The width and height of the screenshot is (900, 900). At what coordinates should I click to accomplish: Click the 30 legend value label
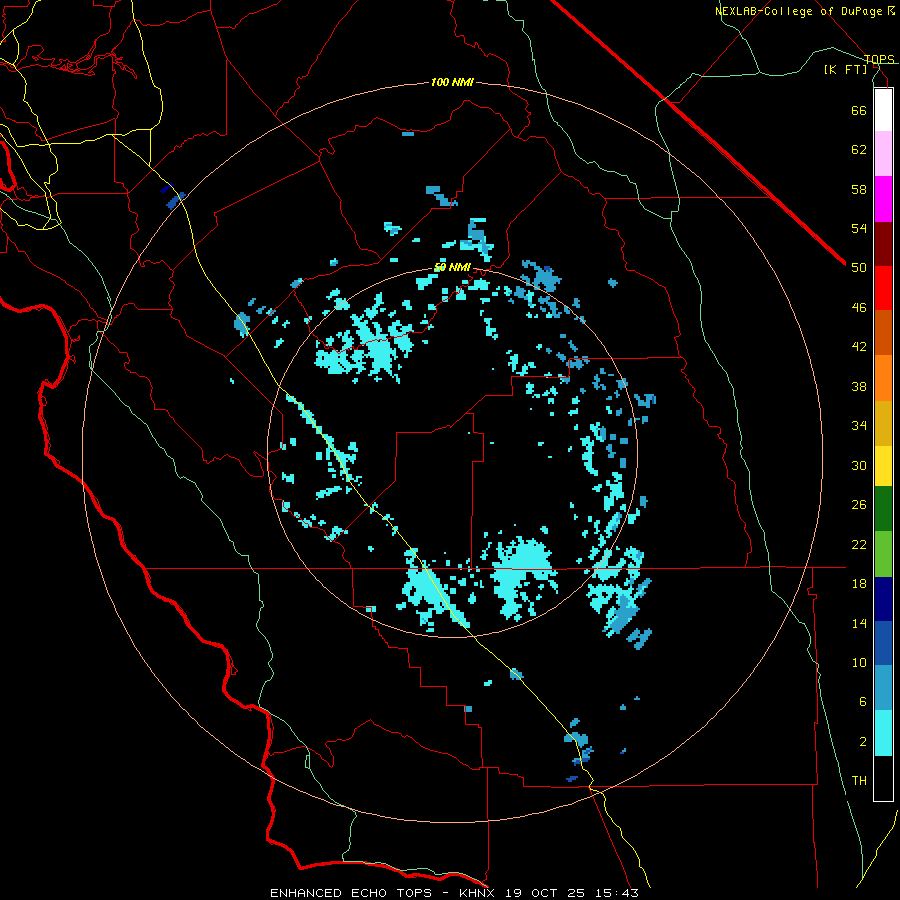click(x=859, y=465)
